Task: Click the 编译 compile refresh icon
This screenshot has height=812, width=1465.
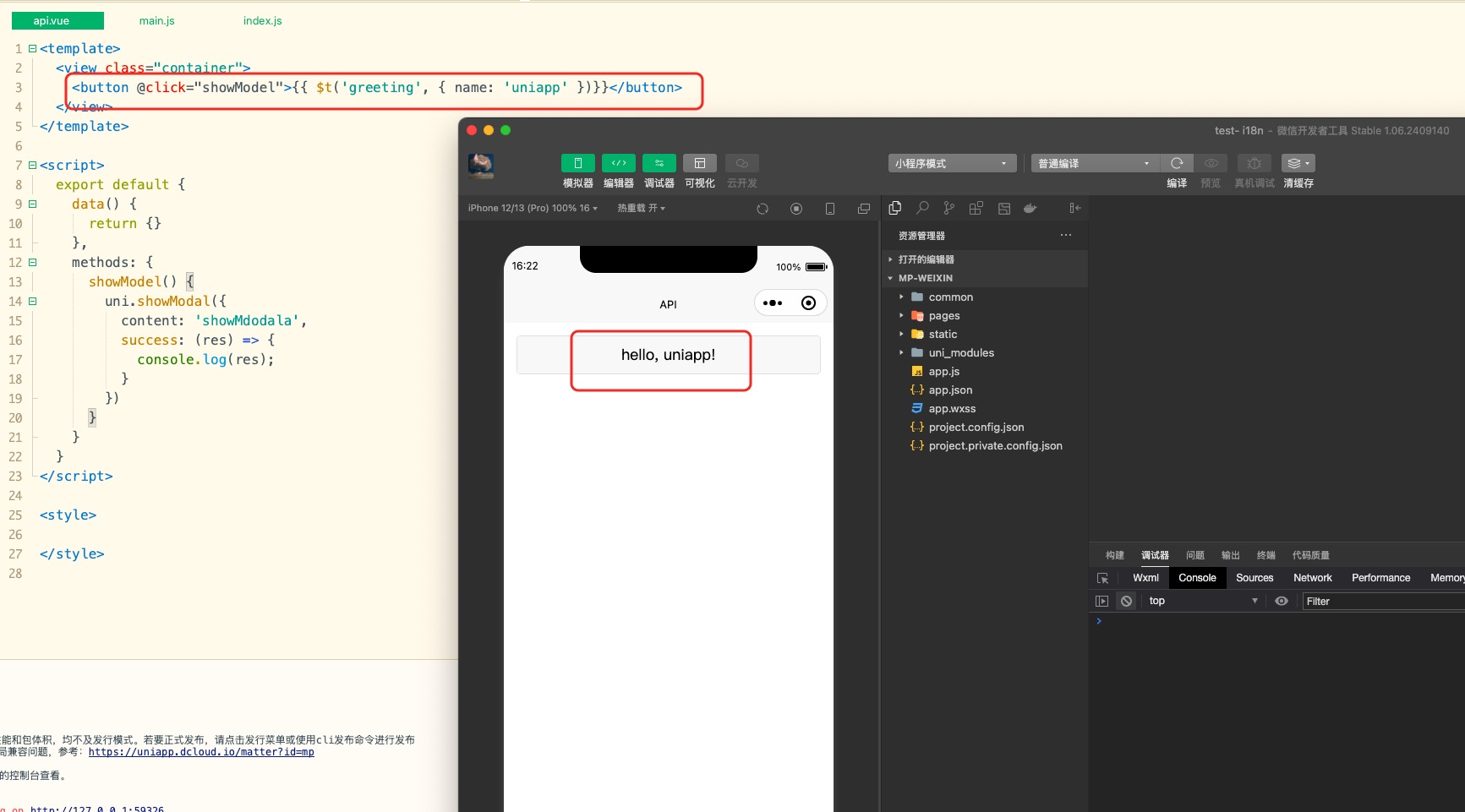Action: coord(1177,163)
